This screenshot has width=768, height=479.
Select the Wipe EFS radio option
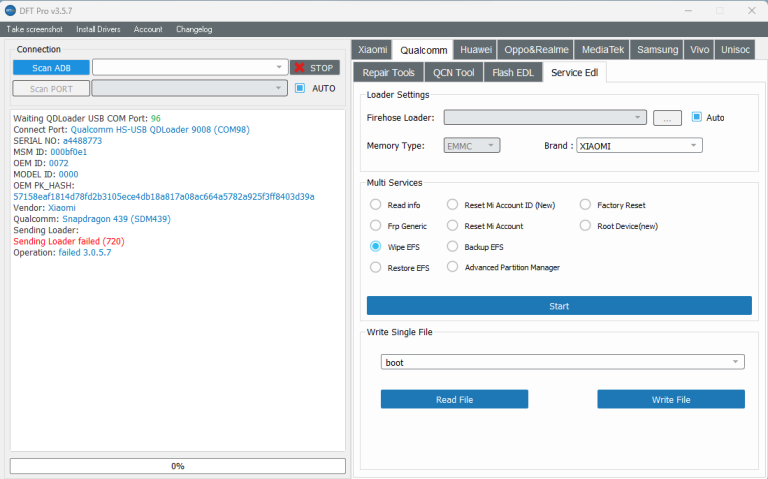click(x=376, y=247)
